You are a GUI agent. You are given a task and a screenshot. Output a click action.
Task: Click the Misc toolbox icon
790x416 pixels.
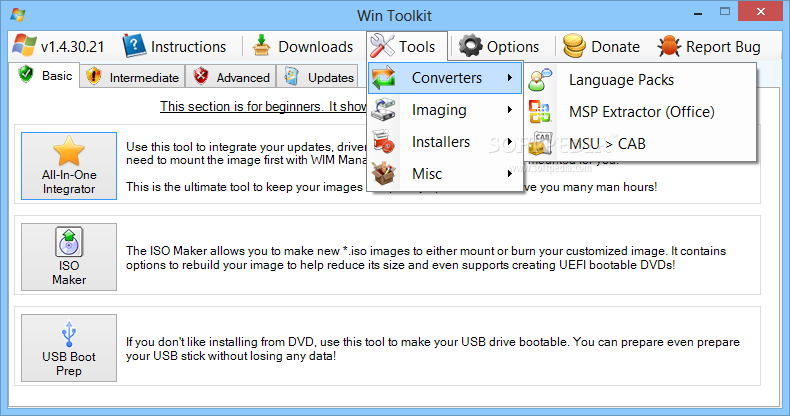coord(383,173)
